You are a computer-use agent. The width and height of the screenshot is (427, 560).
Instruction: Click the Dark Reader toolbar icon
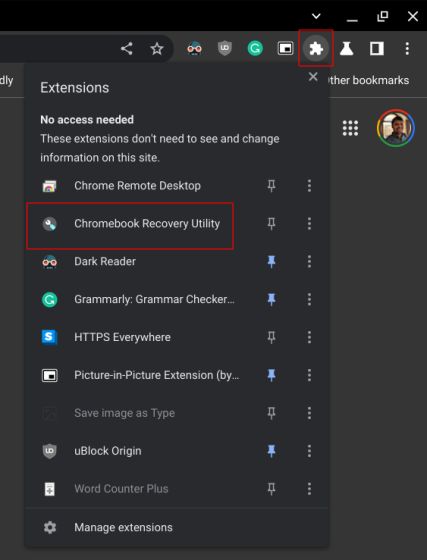[x=194, y=48]
